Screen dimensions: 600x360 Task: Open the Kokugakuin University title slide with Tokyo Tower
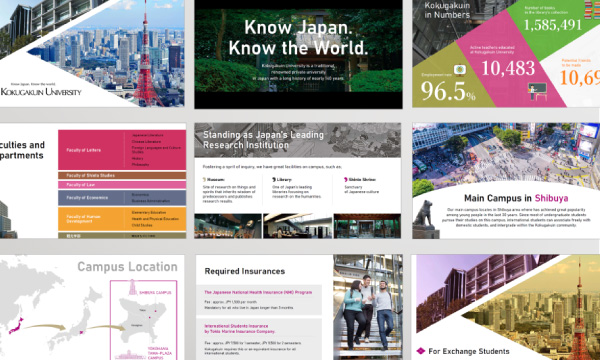92,53
